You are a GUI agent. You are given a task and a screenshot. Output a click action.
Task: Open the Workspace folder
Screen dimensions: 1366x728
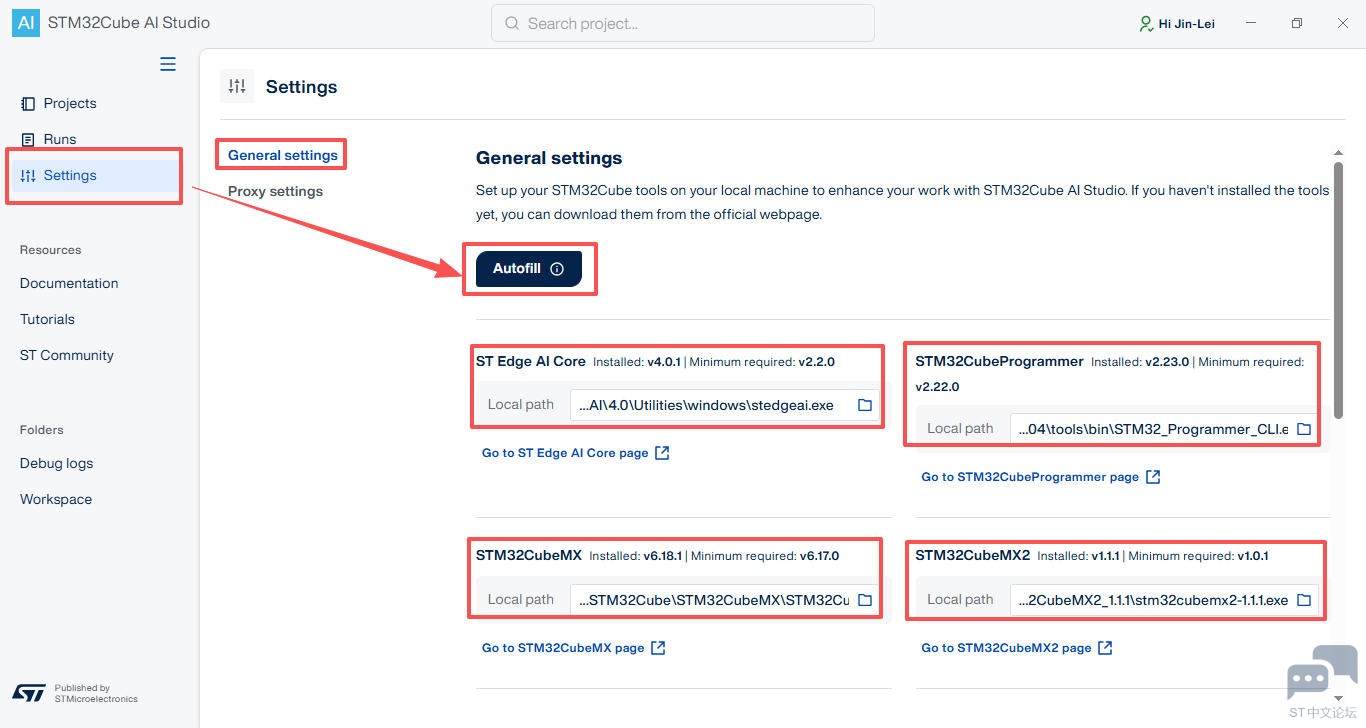pos(56,499)
